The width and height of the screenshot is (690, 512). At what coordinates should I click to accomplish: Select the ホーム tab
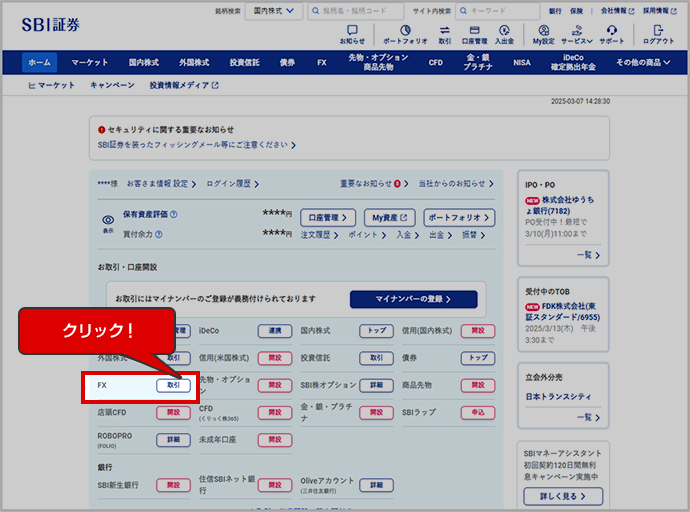(x=40, y=62)
